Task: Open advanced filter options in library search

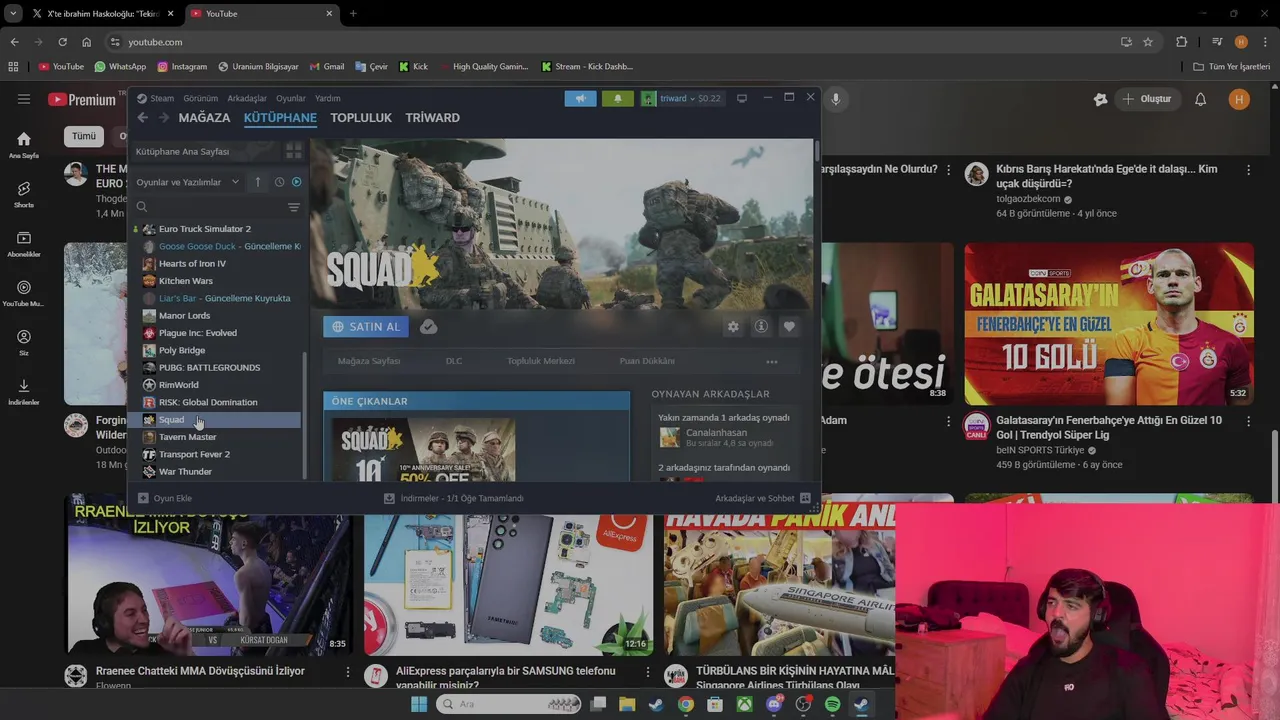Action: 294,207
